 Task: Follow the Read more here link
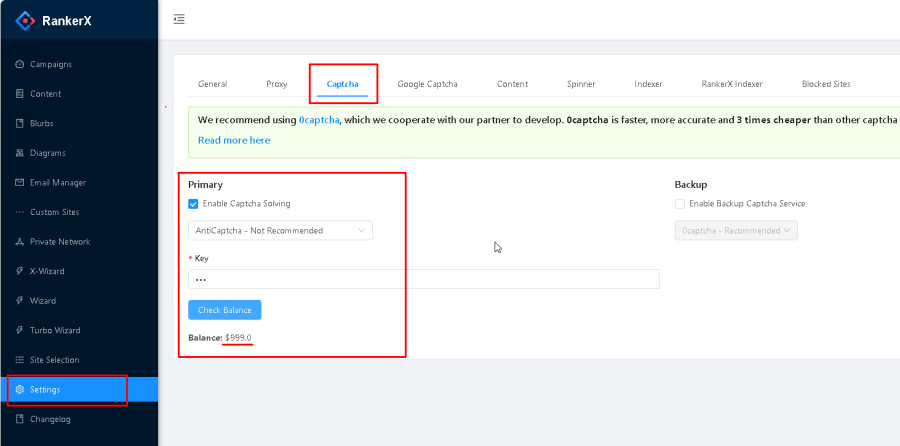pyautogui.click(x=234, y=141)
